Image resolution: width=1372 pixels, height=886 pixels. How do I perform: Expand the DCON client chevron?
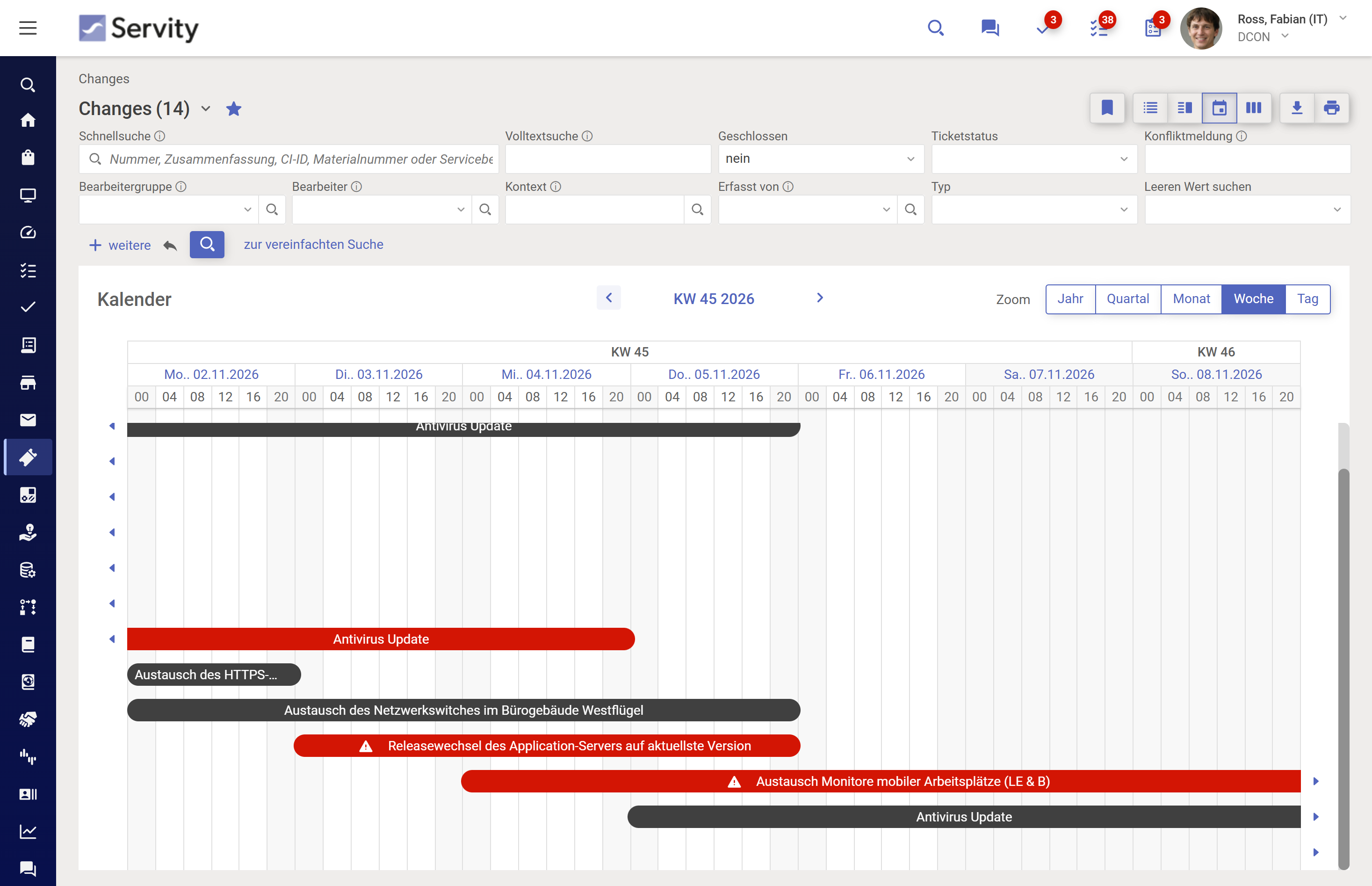pos(1285,36)
